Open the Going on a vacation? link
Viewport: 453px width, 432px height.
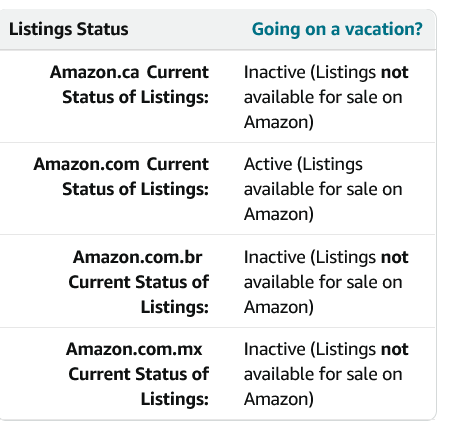coord(337,29)
